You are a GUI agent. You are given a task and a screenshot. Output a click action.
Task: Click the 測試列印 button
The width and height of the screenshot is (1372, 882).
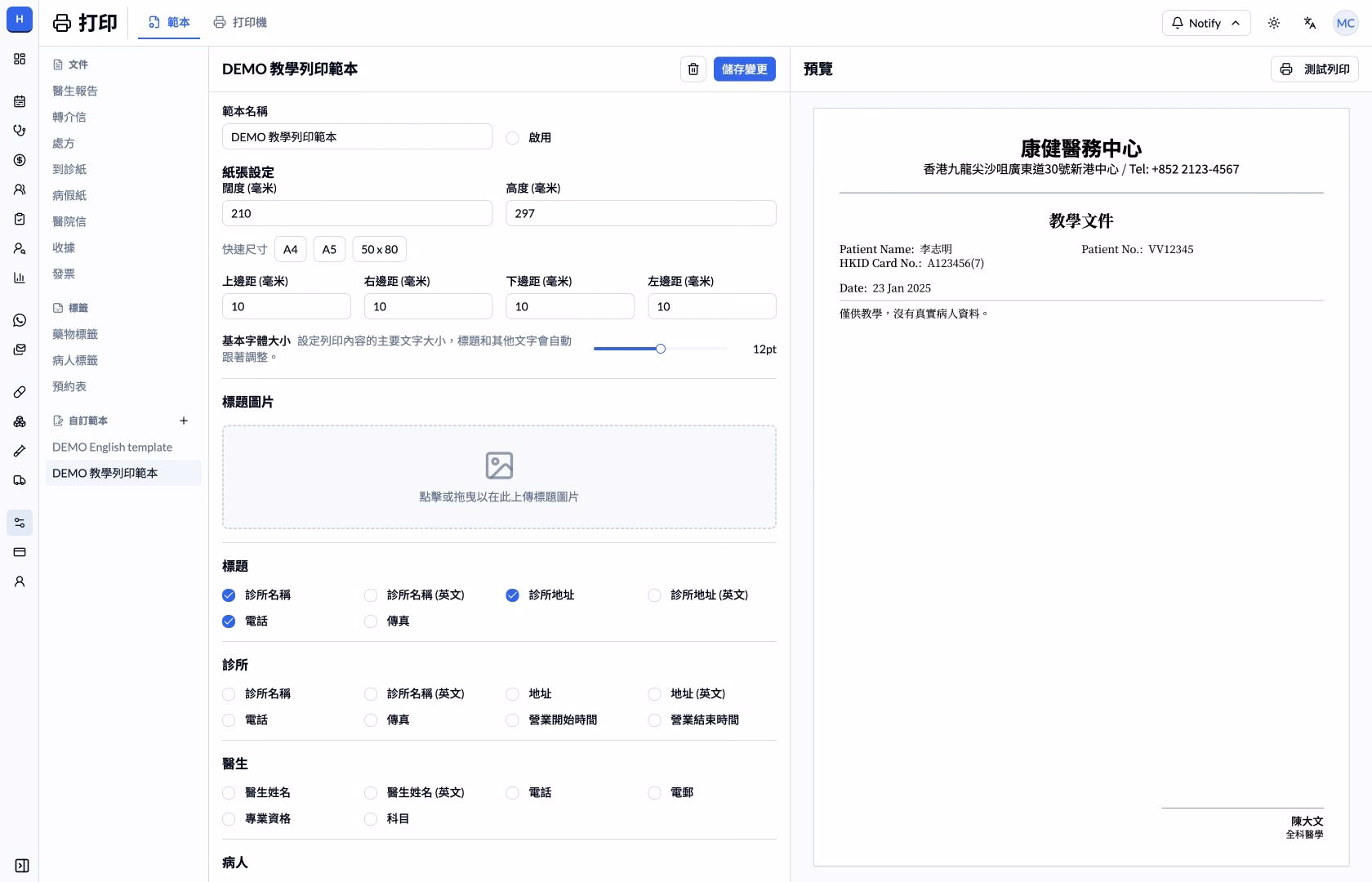(x=1315, y=69)
